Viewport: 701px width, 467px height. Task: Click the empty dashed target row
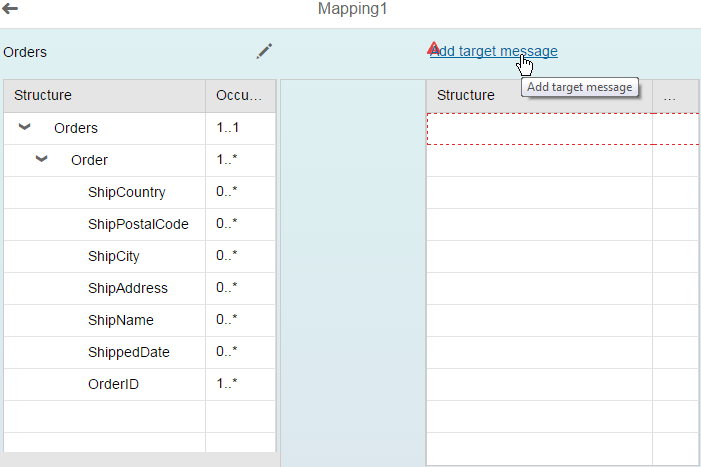click(539, 129)
